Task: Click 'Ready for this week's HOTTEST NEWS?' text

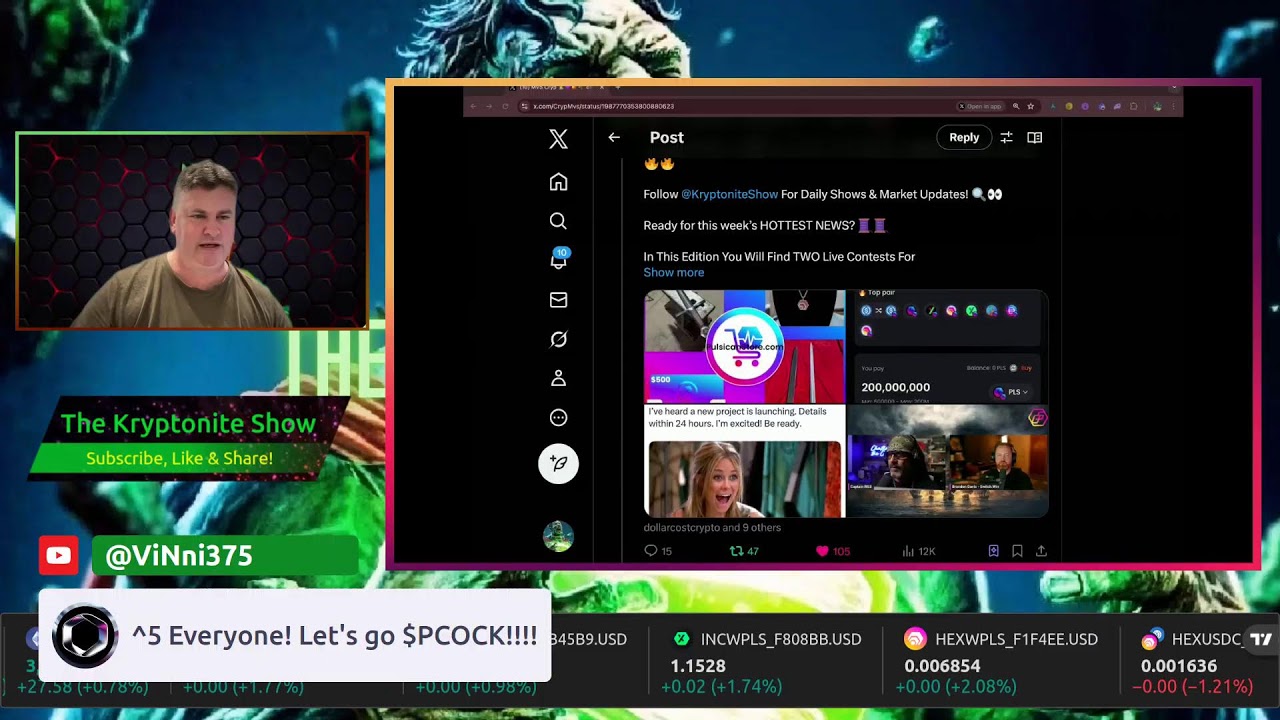Action: 749,225
